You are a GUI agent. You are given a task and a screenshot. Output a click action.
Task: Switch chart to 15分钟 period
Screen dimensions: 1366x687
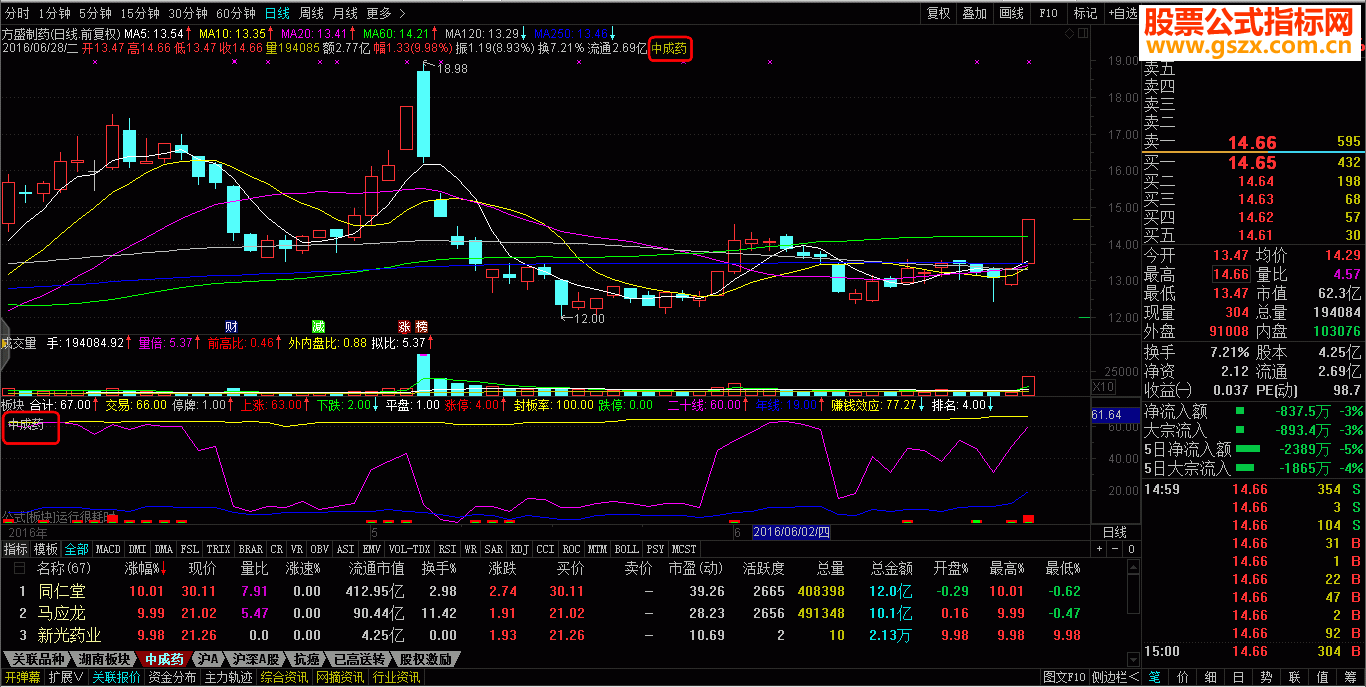(x=140, y=13)
